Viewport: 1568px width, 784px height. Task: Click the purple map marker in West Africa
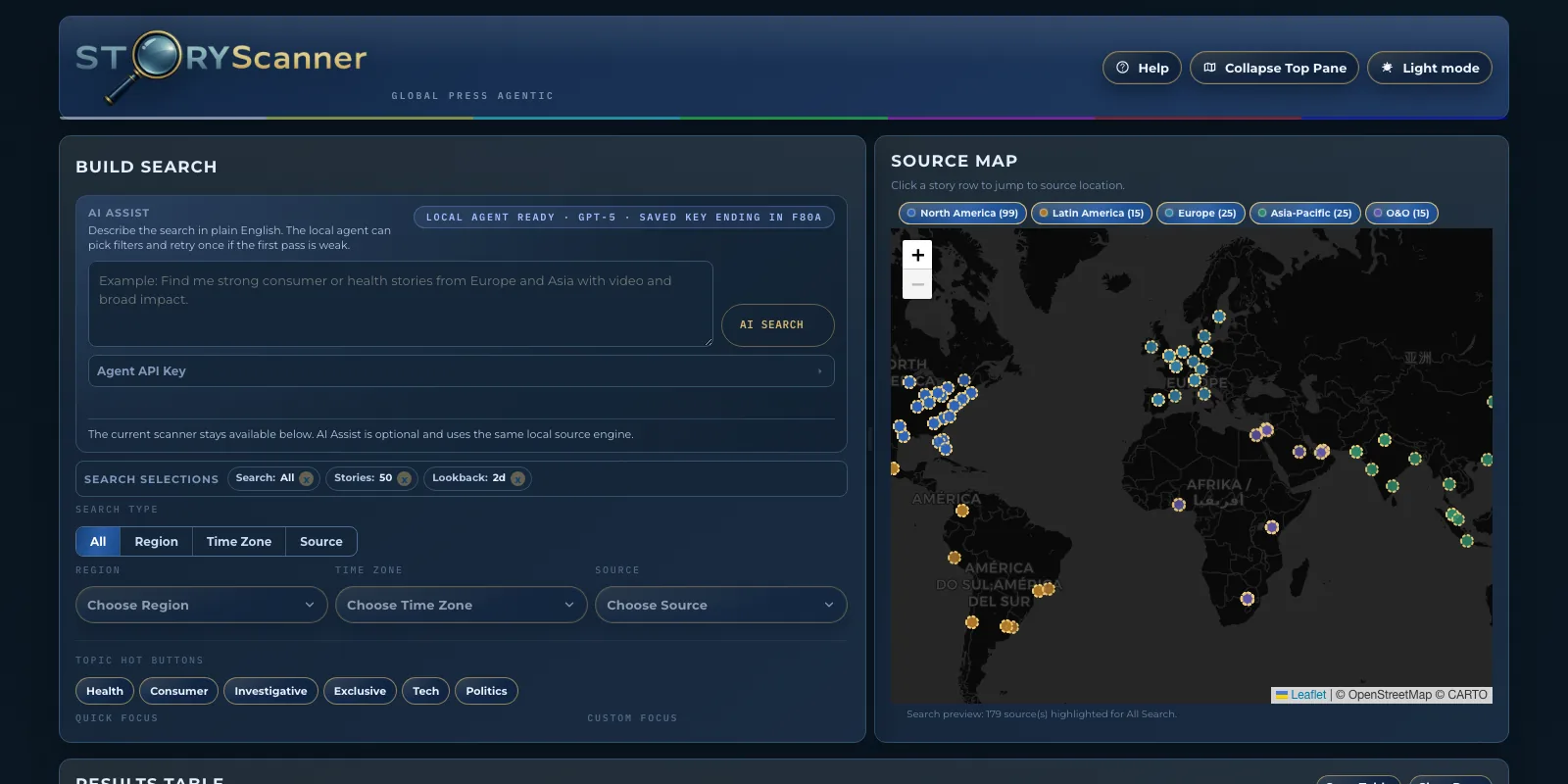pyautogui.click(x=1179, y=505)
